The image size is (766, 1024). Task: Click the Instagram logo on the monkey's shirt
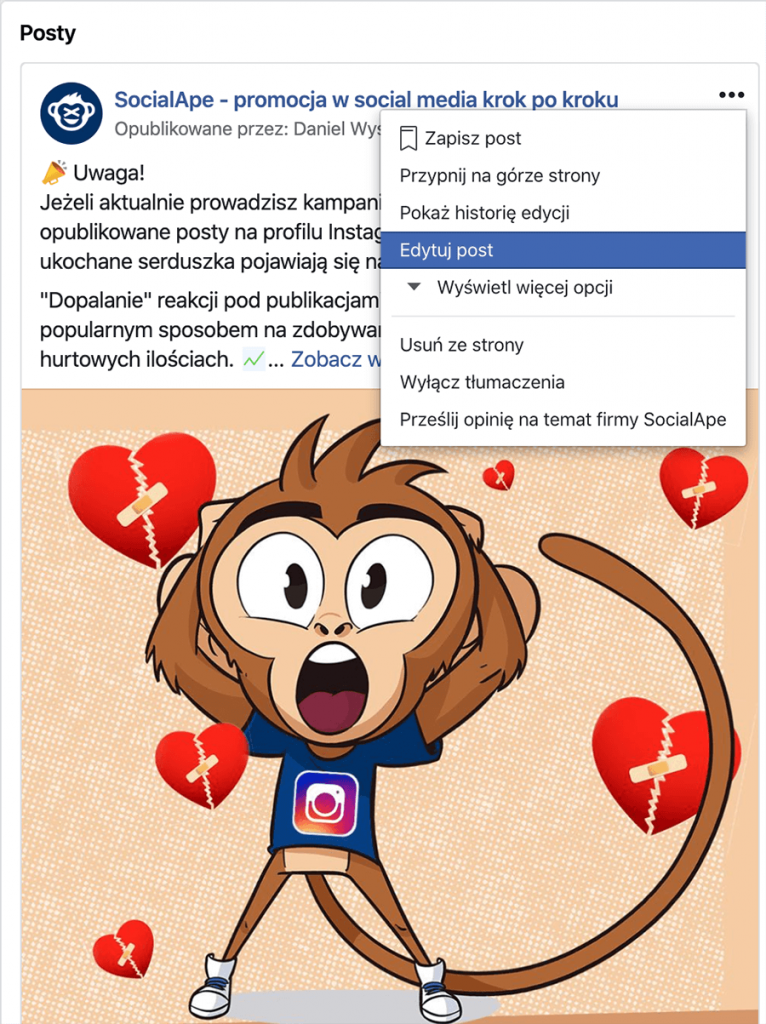click(325, 804)
